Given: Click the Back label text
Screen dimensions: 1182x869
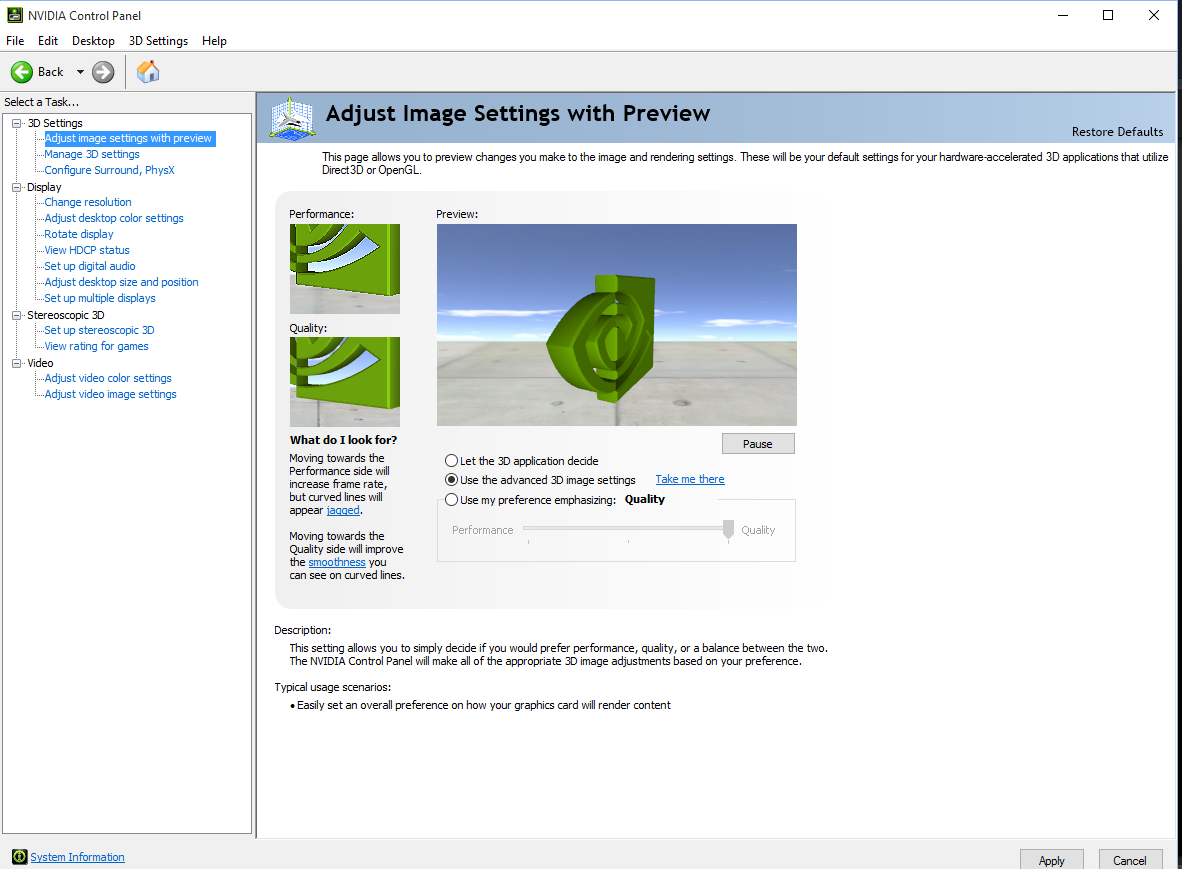Looking at the screenshot, I should point(51,72).
